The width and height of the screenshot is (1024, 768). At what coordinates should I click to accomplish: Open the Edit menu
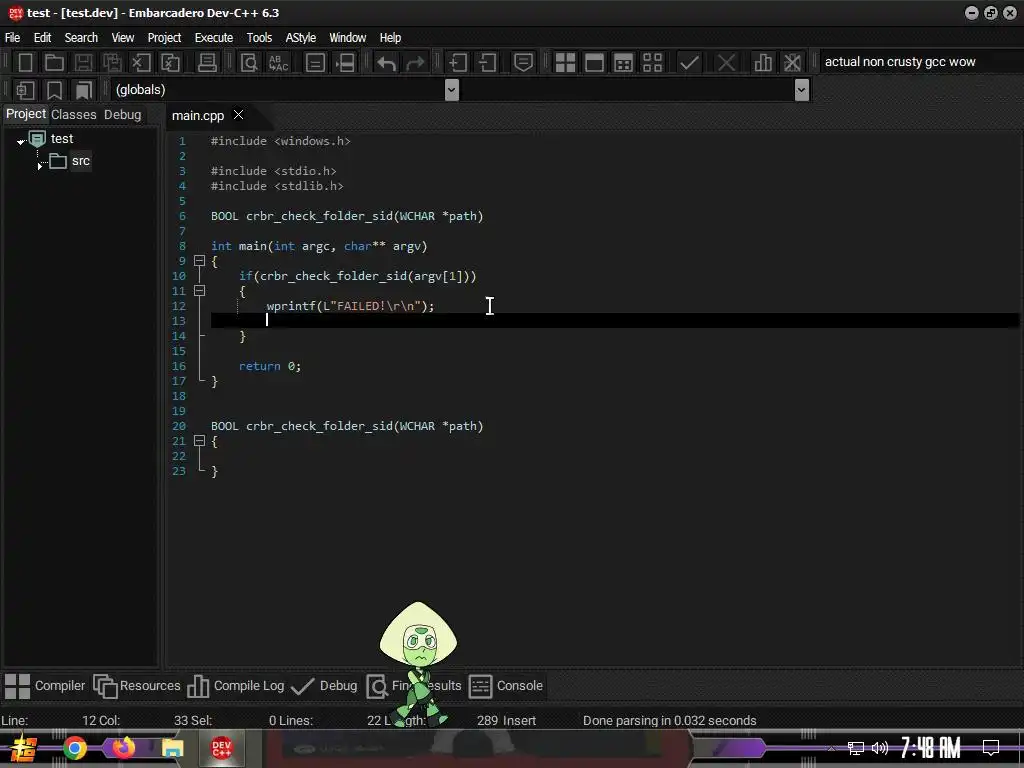tap(42, 38)
